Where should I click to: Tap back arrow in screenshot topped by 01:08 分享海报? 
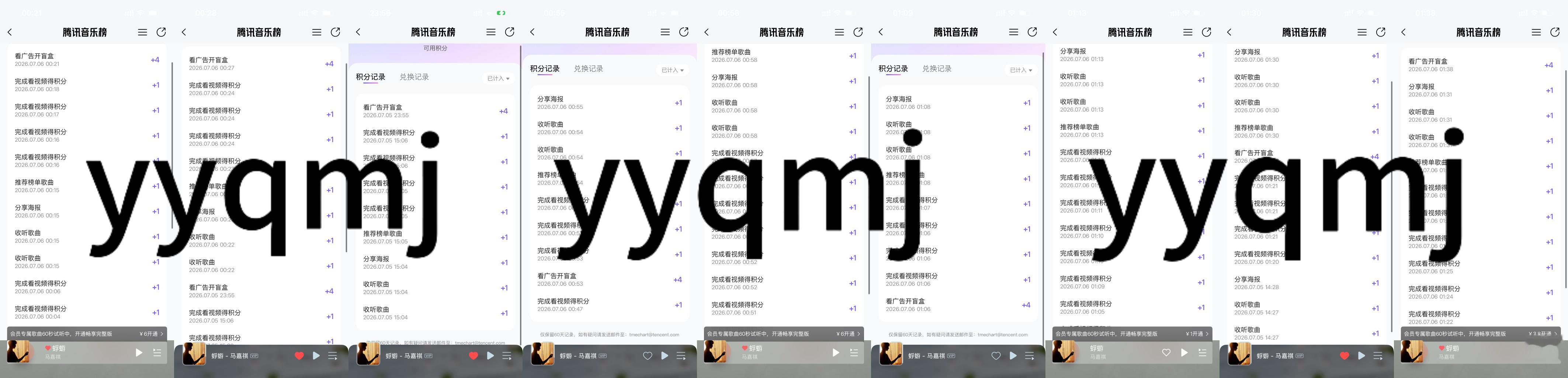880,32
